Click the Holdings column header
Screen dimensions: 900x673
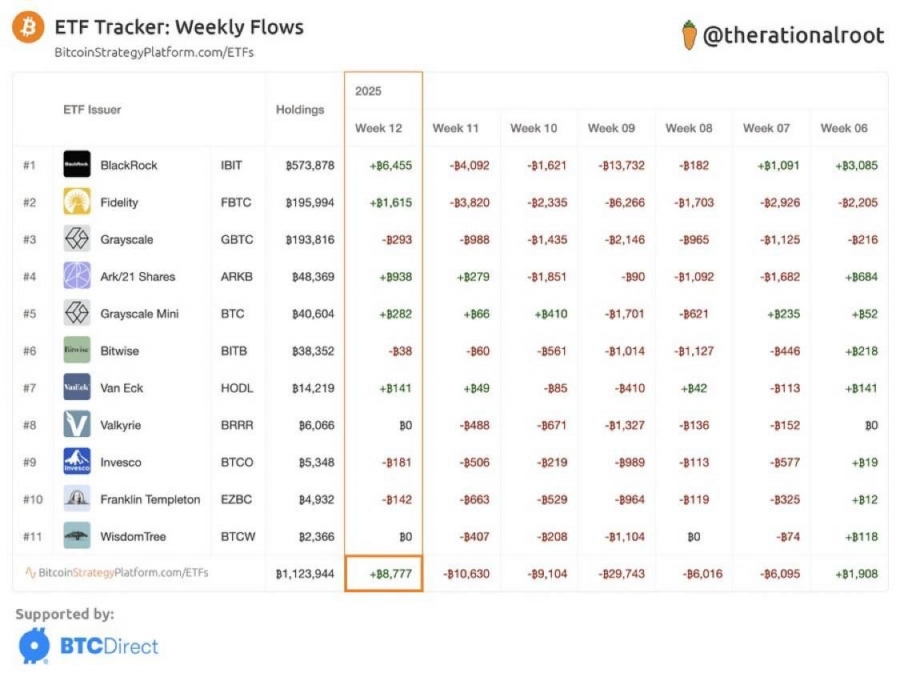(300, 110)
